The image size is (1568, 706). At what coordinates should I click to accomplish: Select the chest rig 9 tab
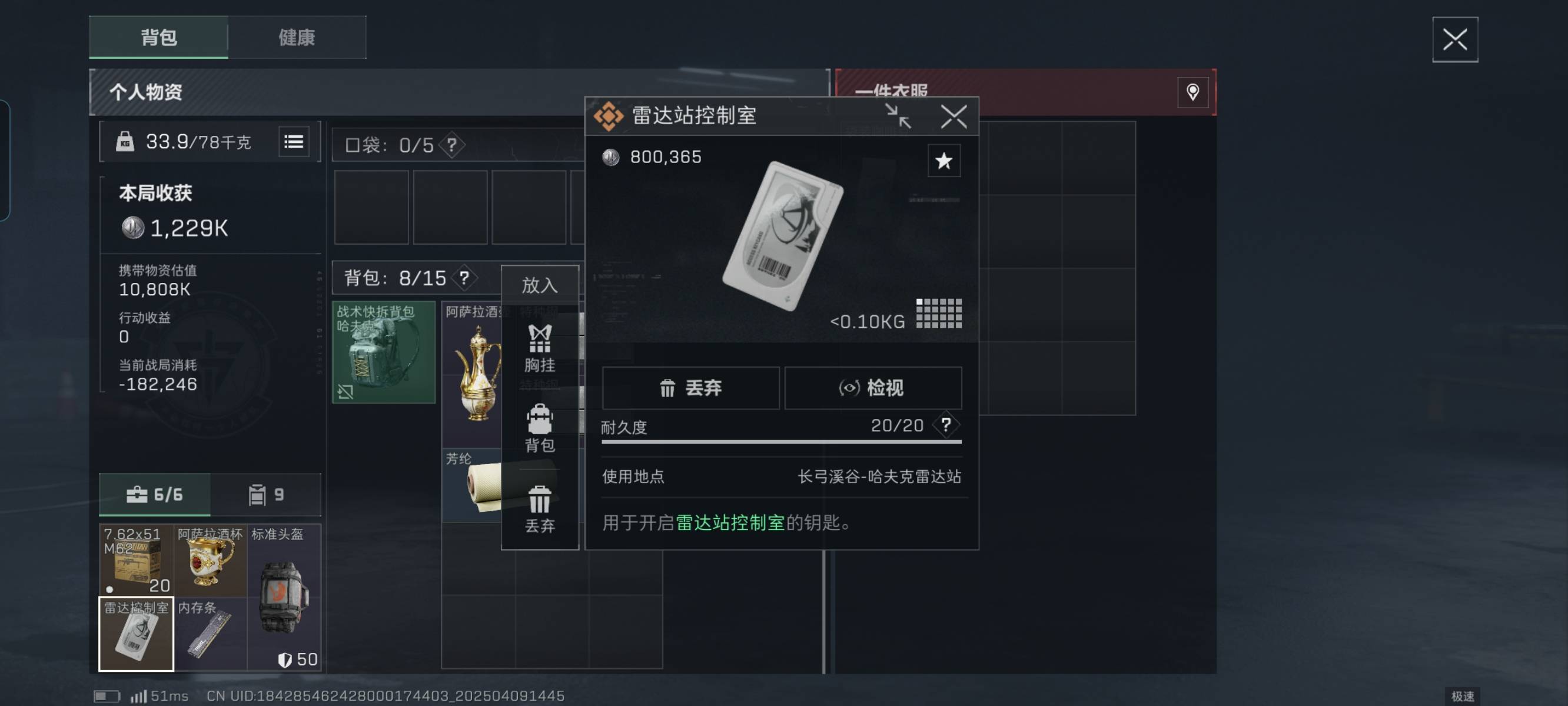(266, 494)
